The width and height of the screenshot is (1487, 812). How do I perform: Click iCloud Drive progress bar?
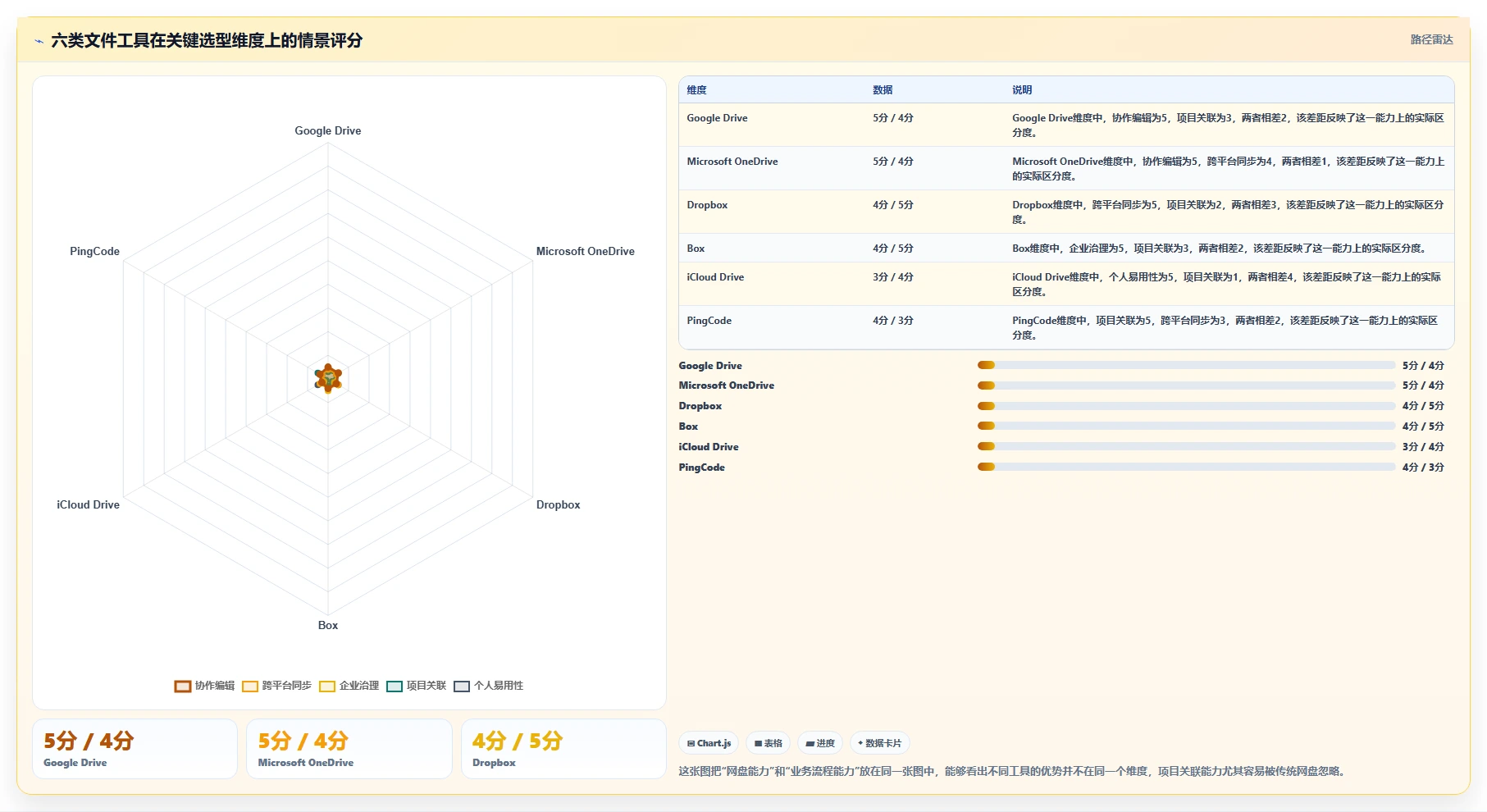(x=1186, y=446)
